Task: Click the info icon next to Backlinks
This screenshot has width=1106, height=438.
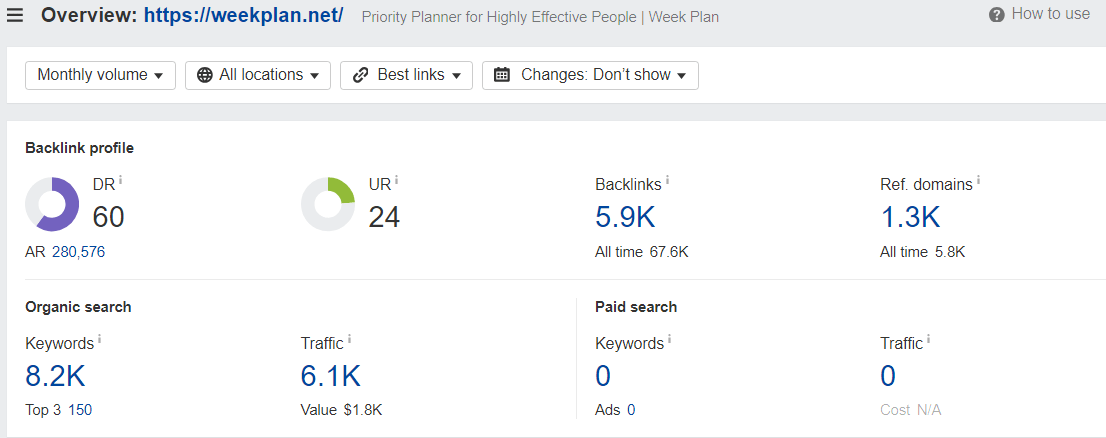Action: click(x=667, y=181)
